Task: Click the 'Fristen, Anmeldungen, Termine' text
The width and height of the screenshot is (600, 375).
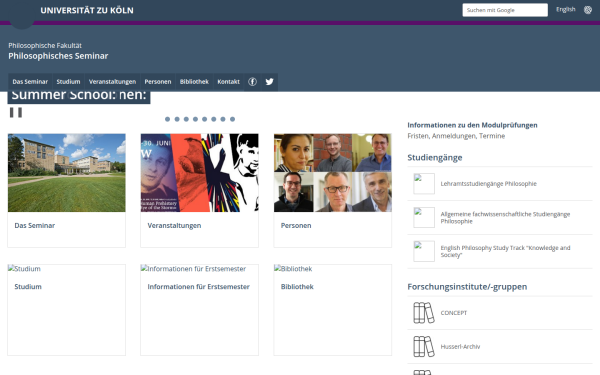Action: pos(456,136)
